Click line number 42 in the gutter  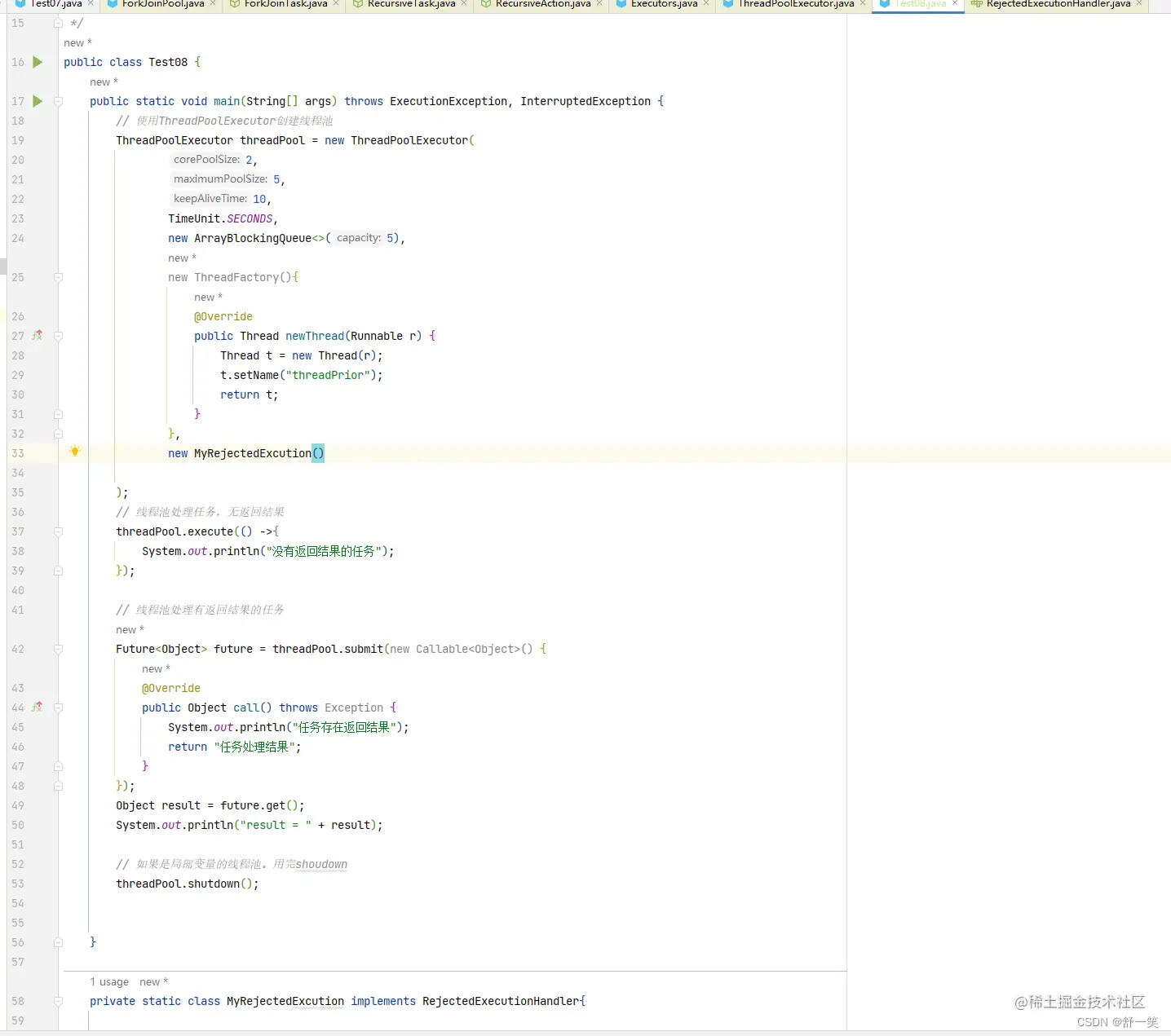[x=18, y=649]
